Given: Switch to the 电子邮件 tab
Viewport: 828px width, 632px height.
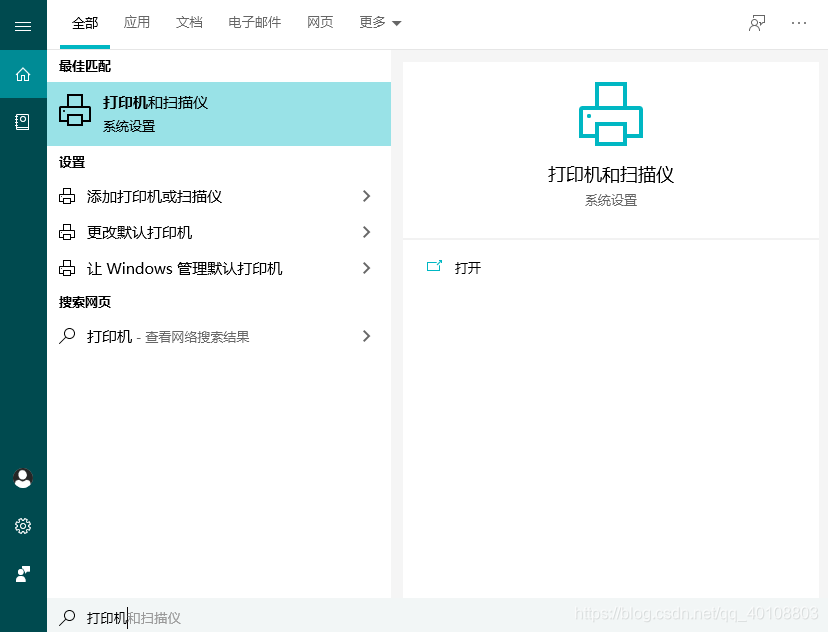Looking at the screenshot, I should click(x=255, y=22).
